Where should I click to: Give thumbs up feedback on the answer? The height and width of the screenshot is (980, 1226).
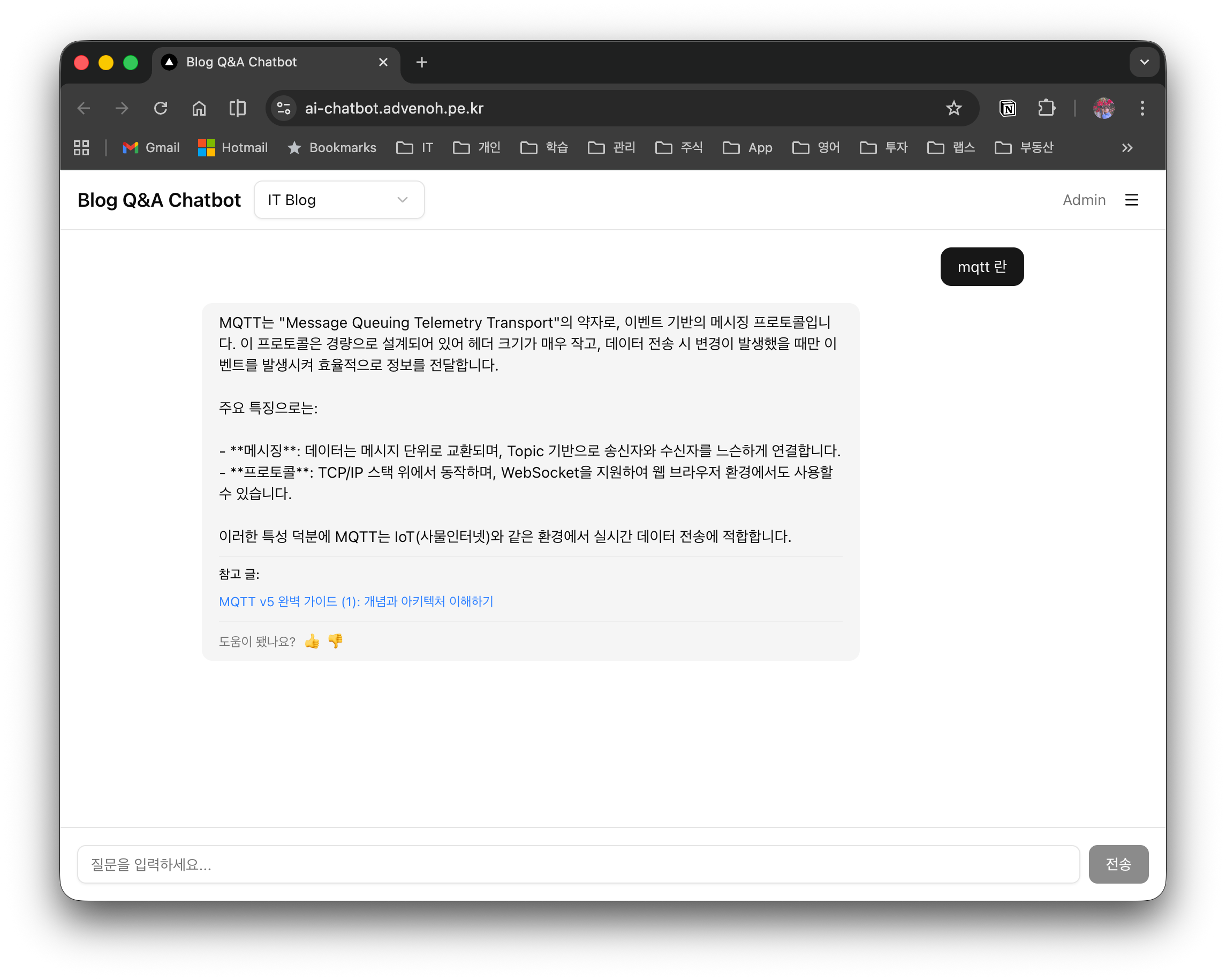pyautogui.click(x=312, y=641)
